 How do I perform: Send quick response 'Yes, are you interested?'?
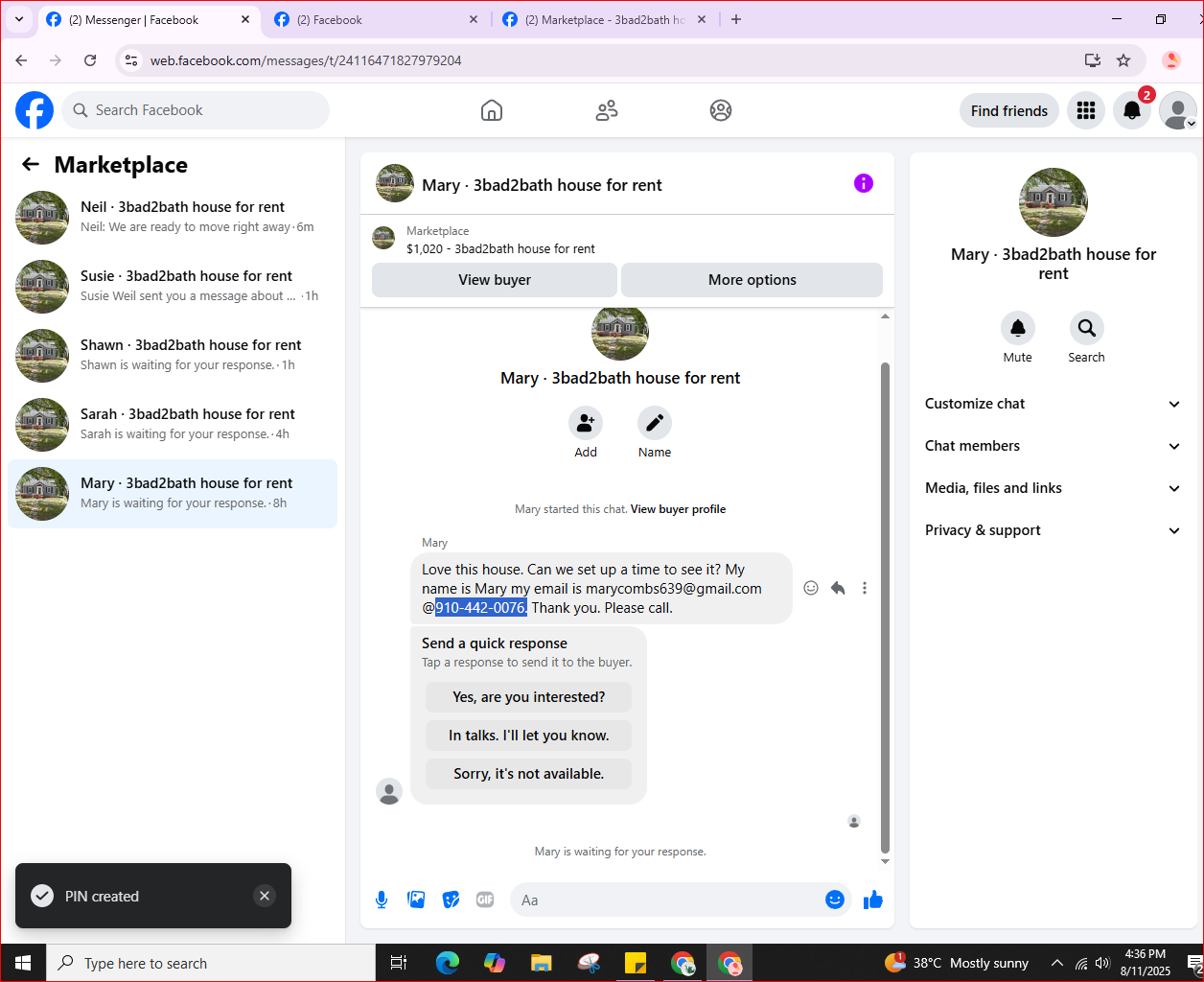[x=529, y=697]
